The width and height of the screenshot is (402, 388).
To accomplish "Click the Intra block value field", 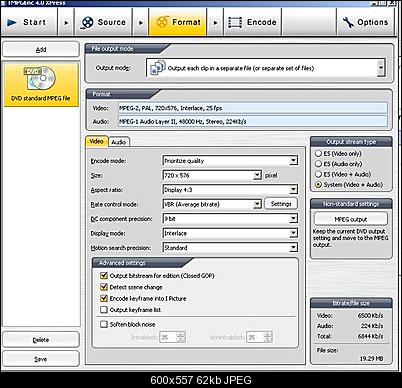I will [168, 337].
